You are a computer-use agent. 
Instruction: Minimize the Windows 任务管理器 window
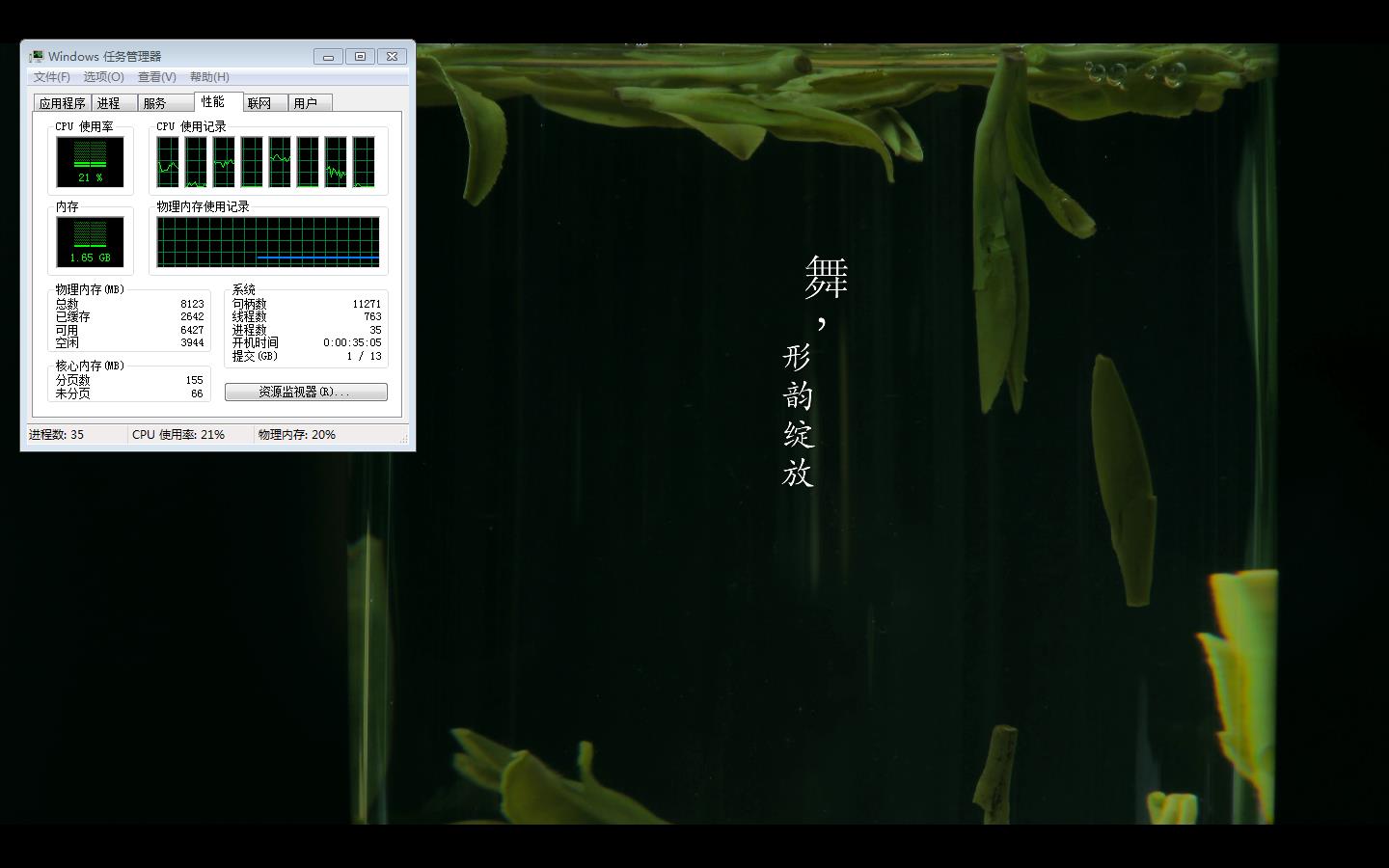(x=328, y=56)
